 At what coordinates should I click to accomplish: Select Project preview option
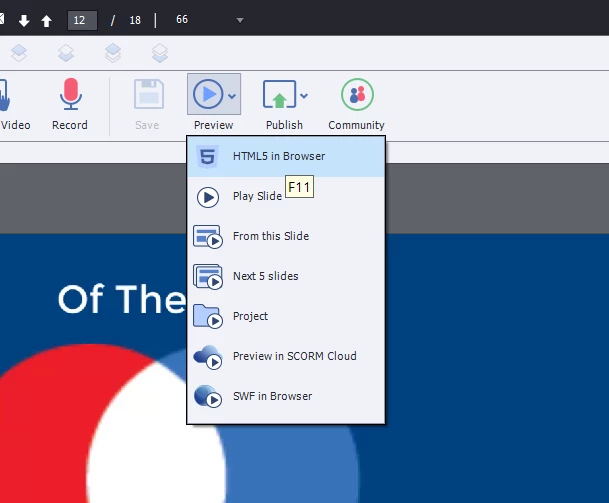(x=286, y=316)
